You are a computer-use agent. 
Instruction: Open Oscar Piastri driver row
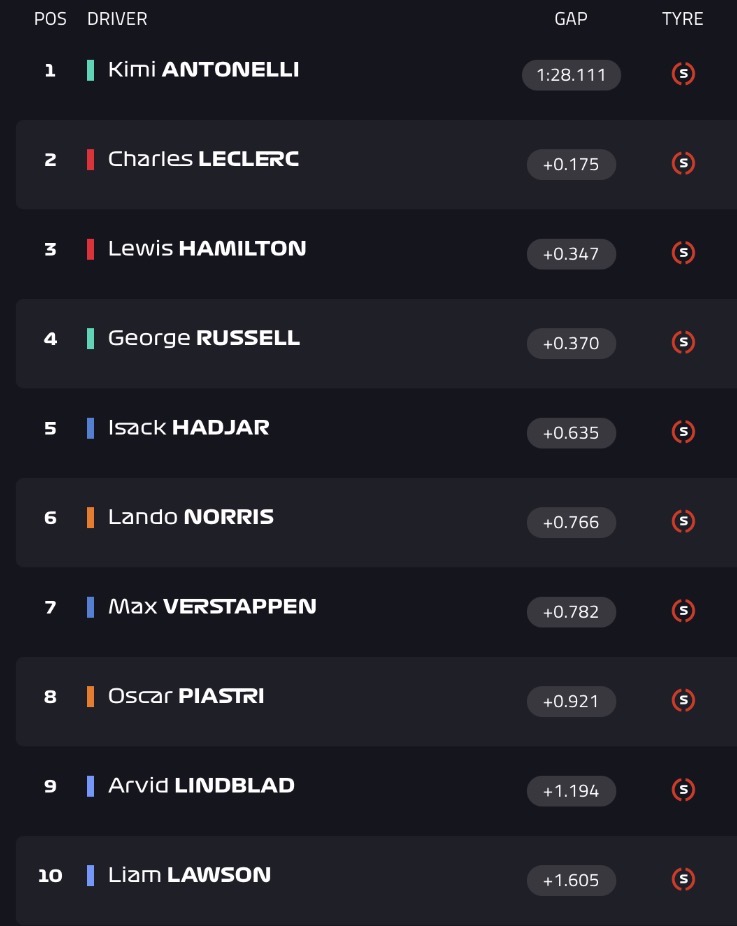pos(376,701)
